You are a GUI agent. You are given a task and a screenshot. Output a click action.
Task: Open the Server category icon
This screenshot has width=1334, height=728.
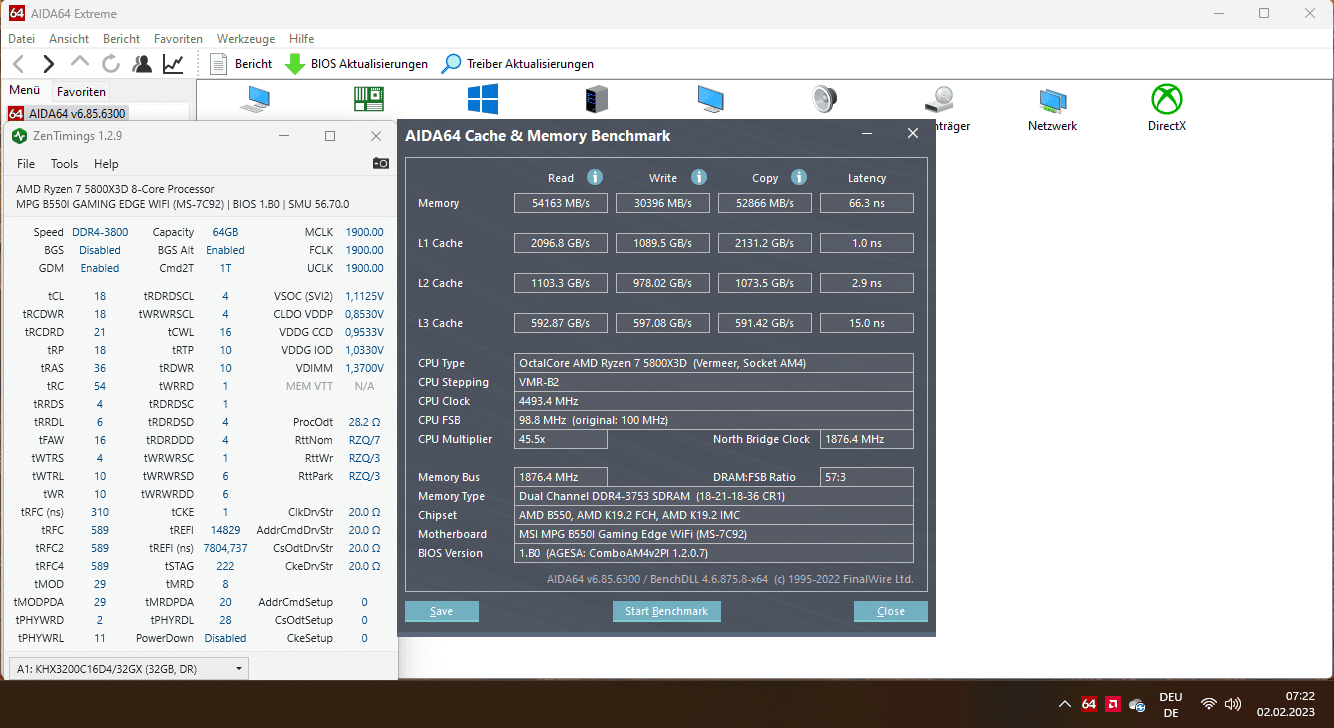597,99
